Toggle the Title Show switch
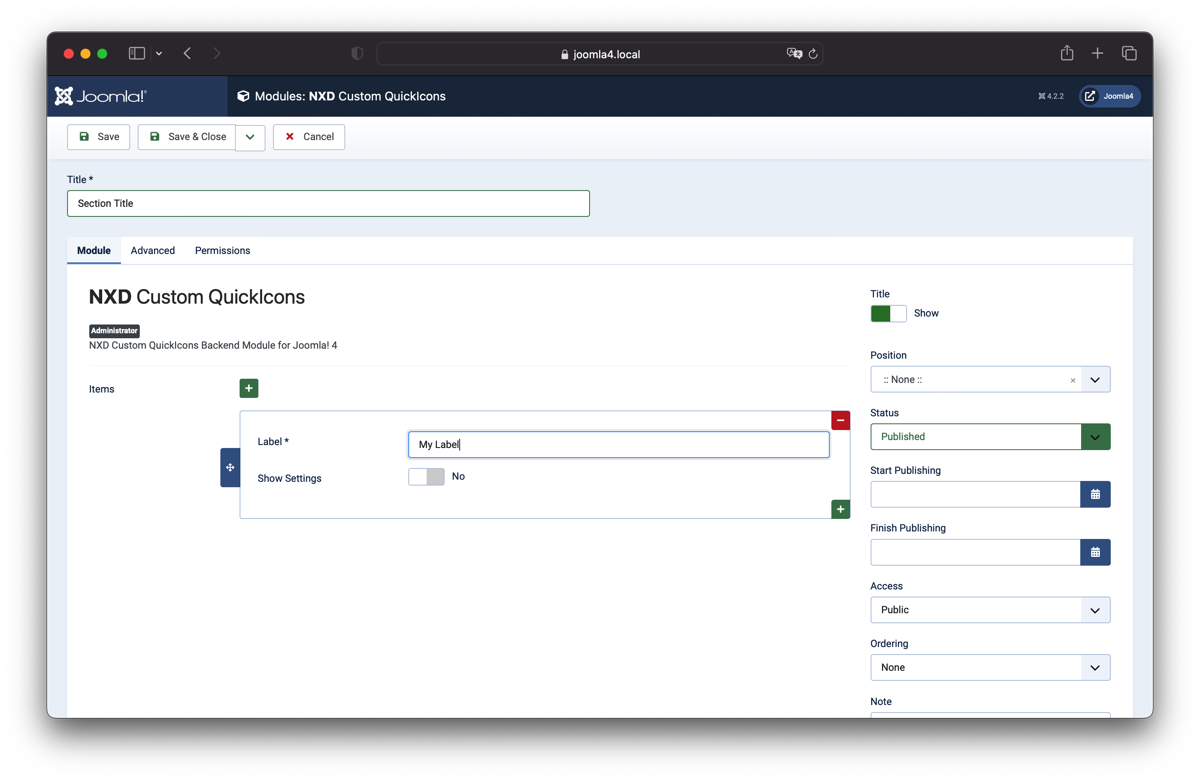The width and height of the screenshot is (1200, 780). pyautogui.click(x=888, y=313)
